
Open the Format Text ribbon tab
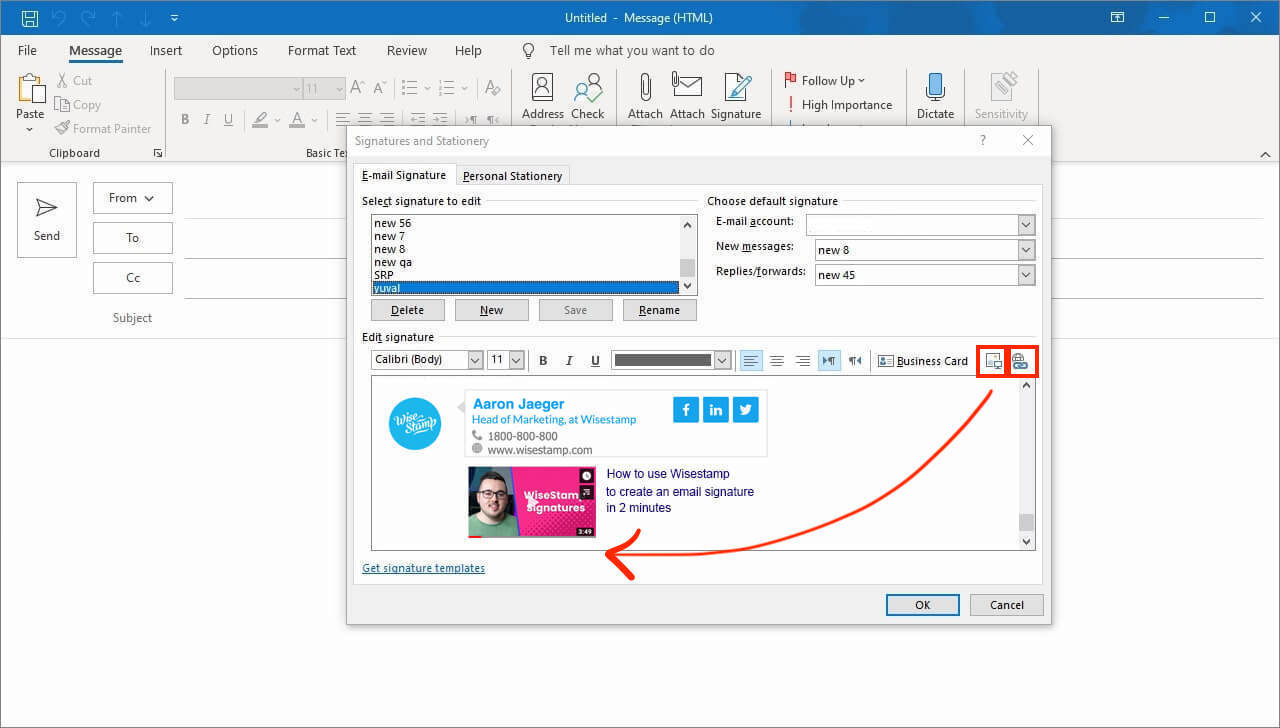(321, 50)
